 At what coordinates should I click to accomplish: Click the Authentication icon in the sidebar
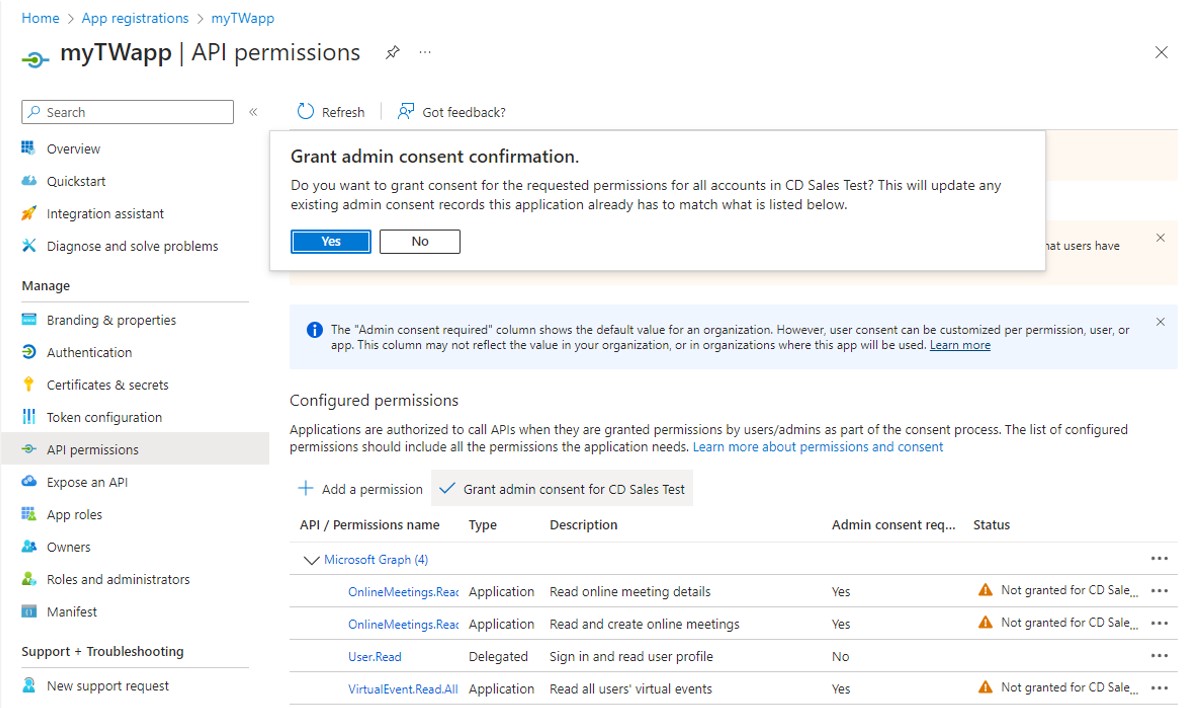tap(29, 352)
